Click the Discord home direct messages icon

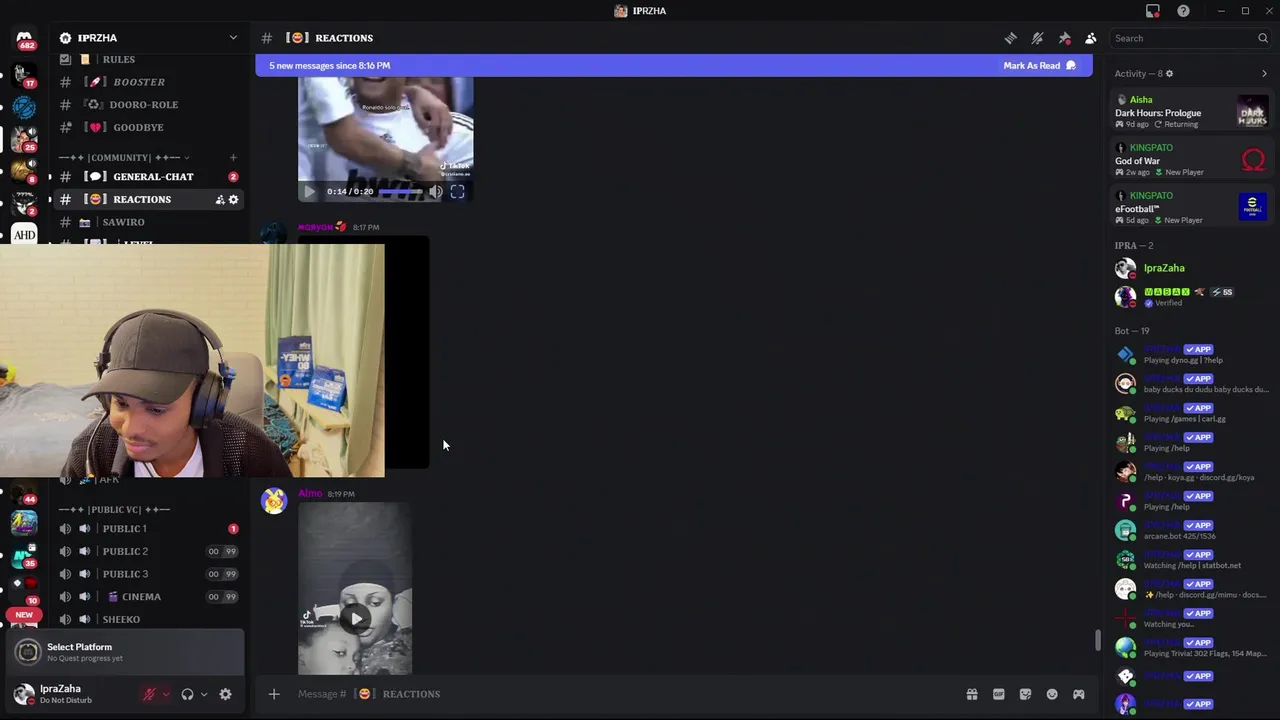pos(24,40)
